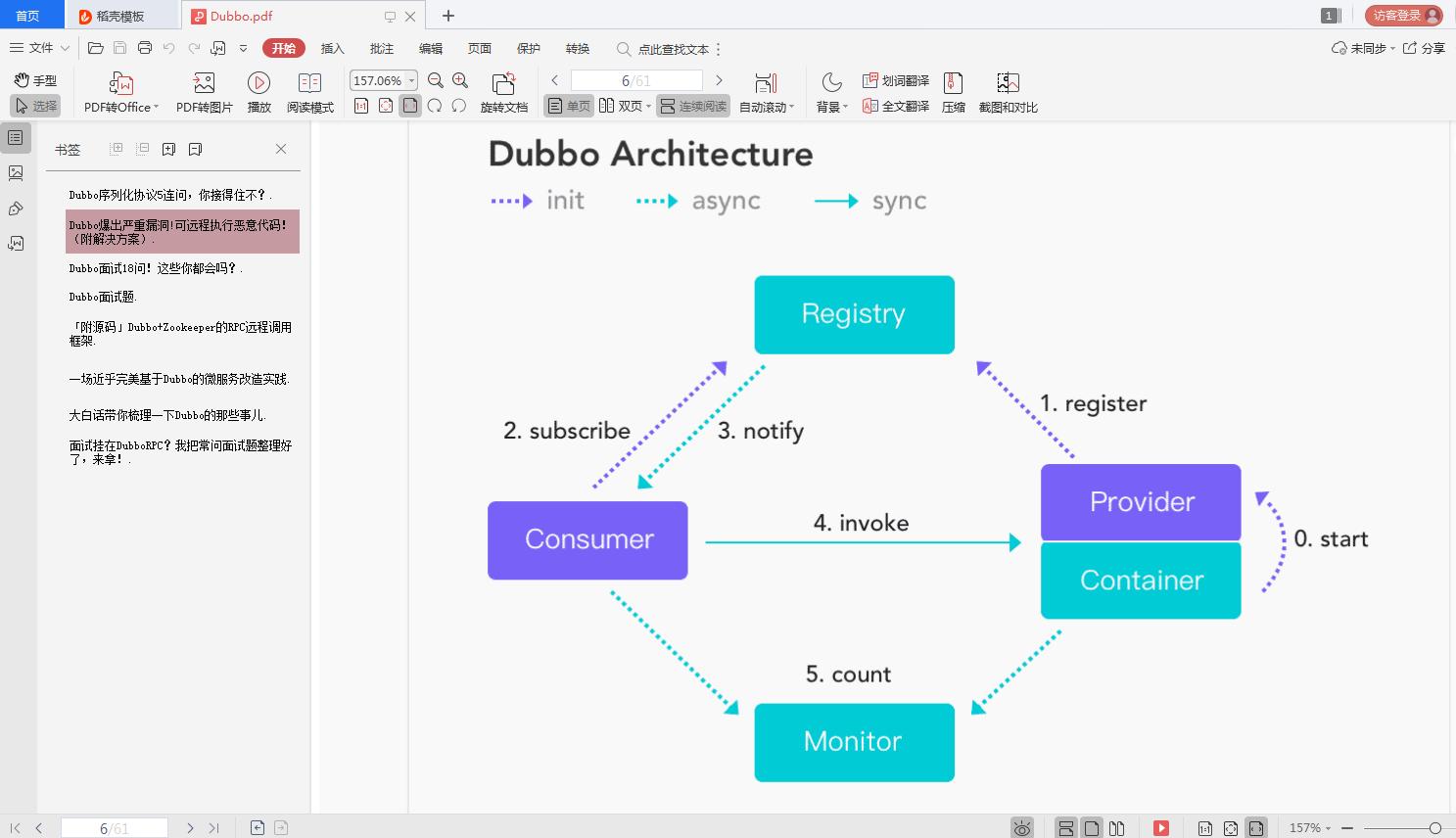Screen dimensions: 1456x838
Task: Start slideshow with 播放 icon
Action: (x=258, y=83)
